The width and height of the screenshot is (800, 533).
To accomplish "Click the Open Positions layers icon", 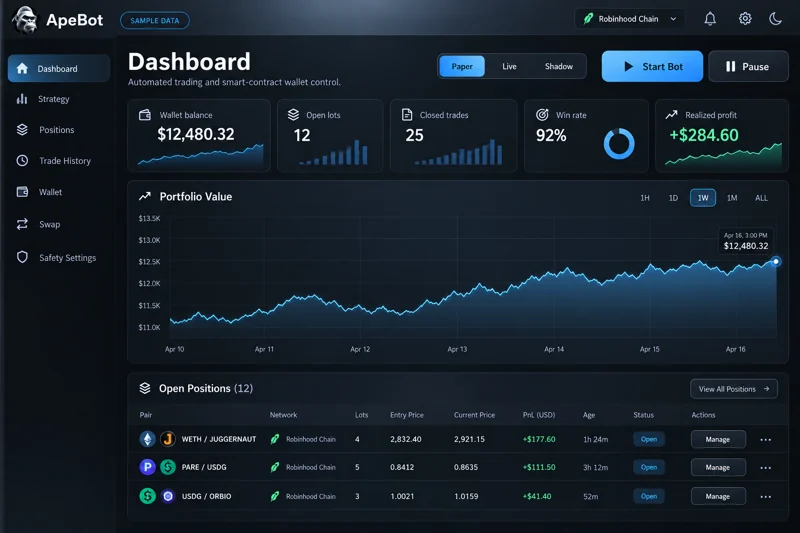I will (x=145, y=388).
